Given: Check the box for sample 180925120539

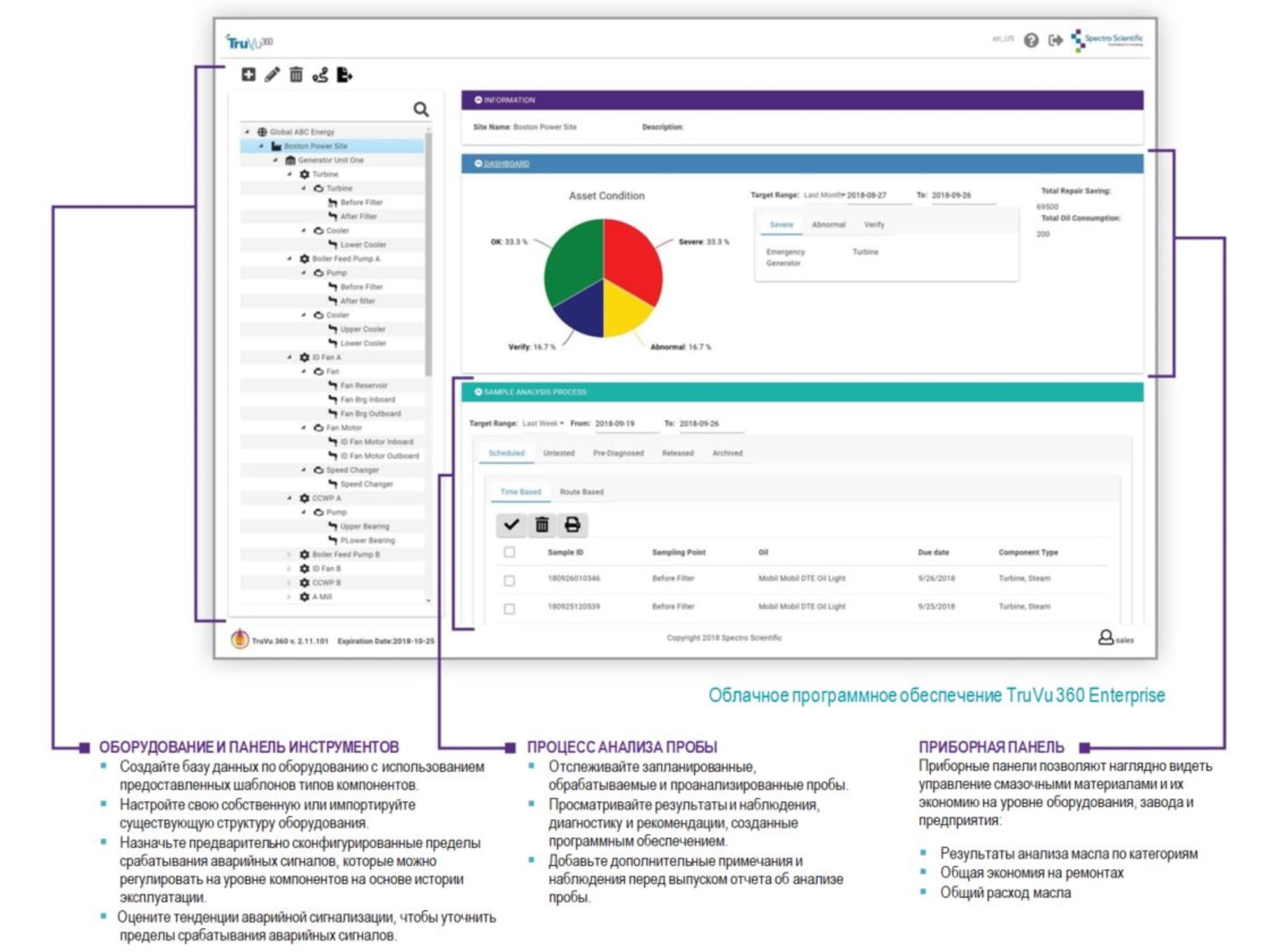Looking at the screenshot, I should point(509,609).
